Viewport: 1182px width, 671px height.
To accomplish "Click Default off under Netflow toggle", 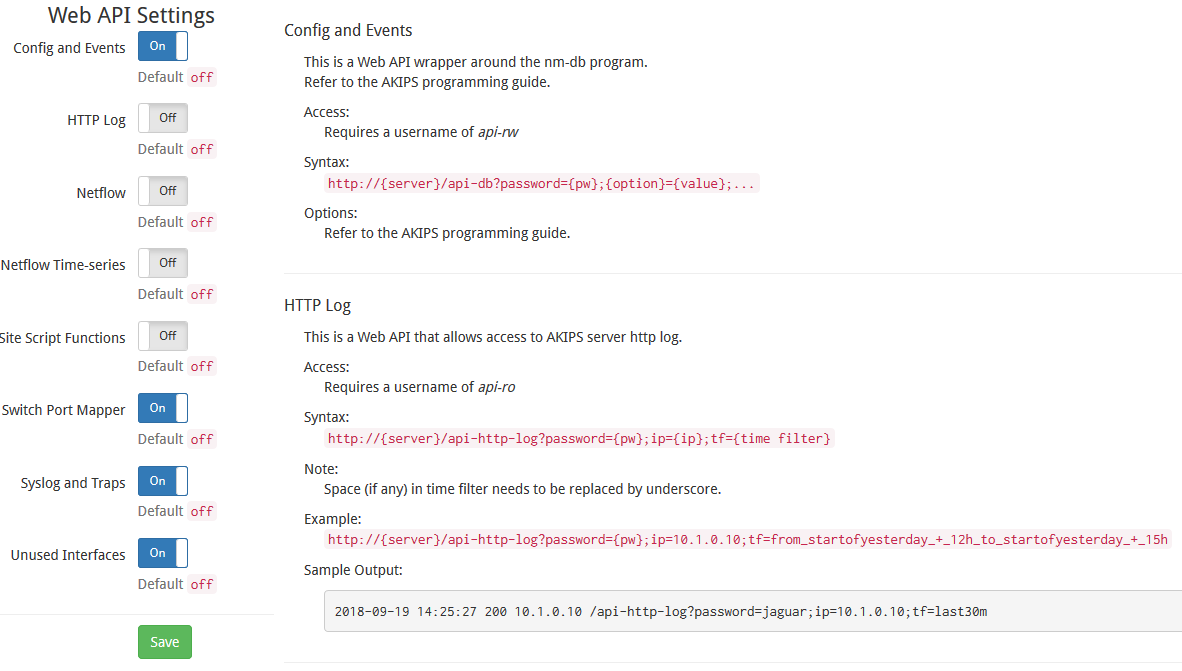I will click(x=176, y=222).
